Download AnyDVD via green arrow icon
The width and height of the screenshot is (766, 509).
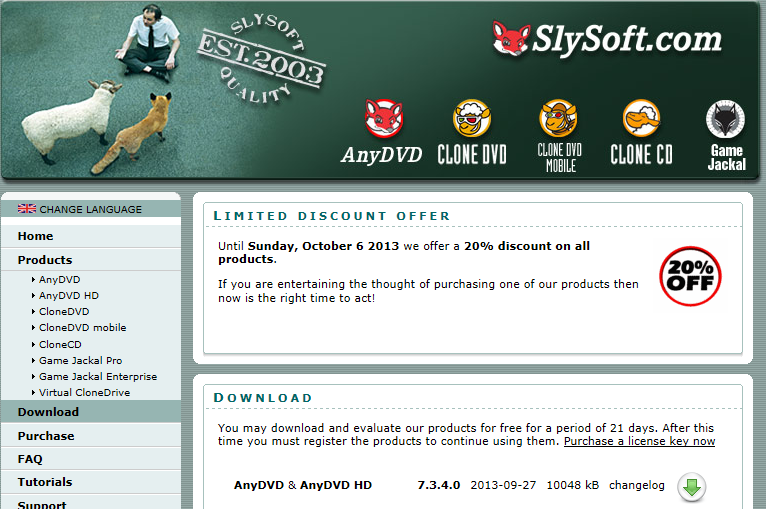tap(691, 487)
